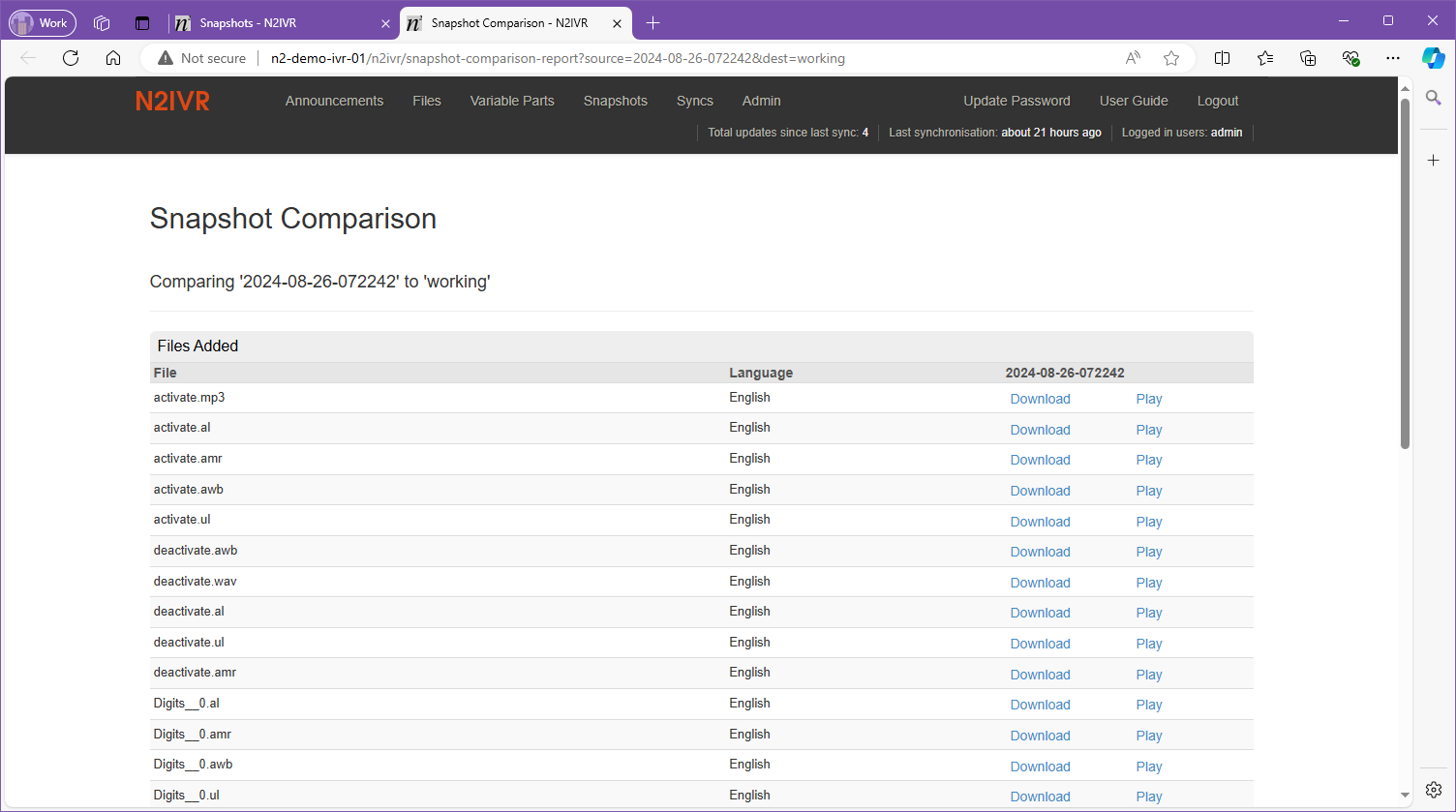Open the sidebar Search icon
Viewport: 1456px width, 812px height.
(1434, 98)
